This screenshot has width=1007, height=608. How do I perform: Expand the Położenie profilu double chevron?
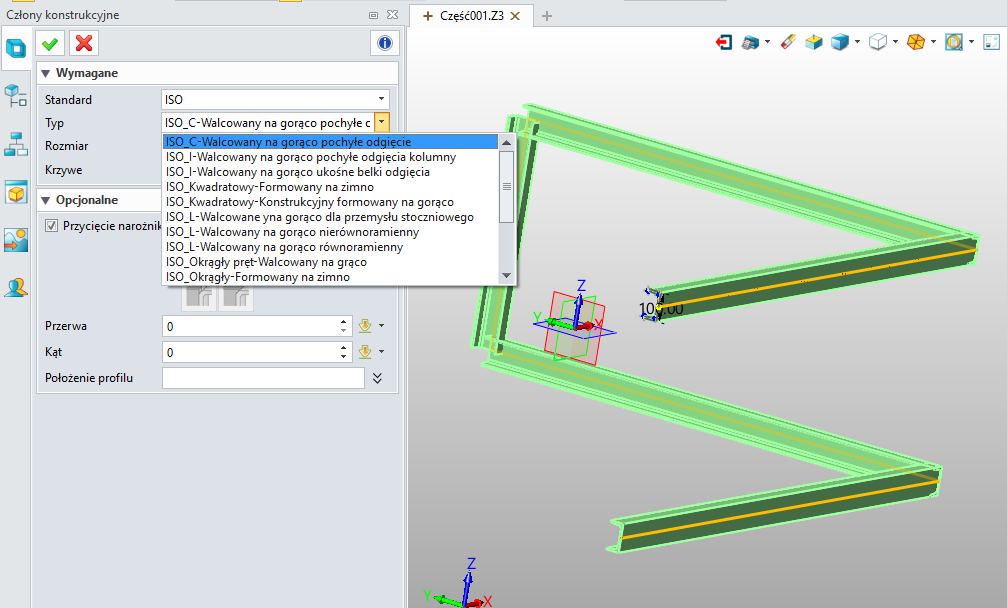[x=378, y=378]
